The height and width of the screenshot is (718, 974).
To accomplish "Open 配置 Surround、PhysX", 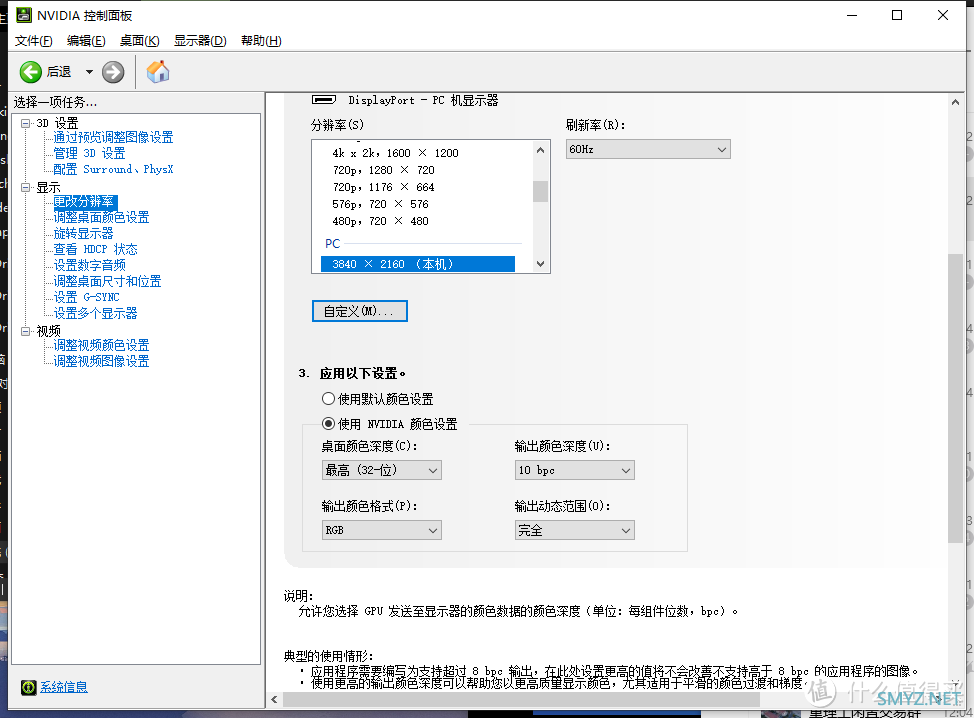I will 113,170.
